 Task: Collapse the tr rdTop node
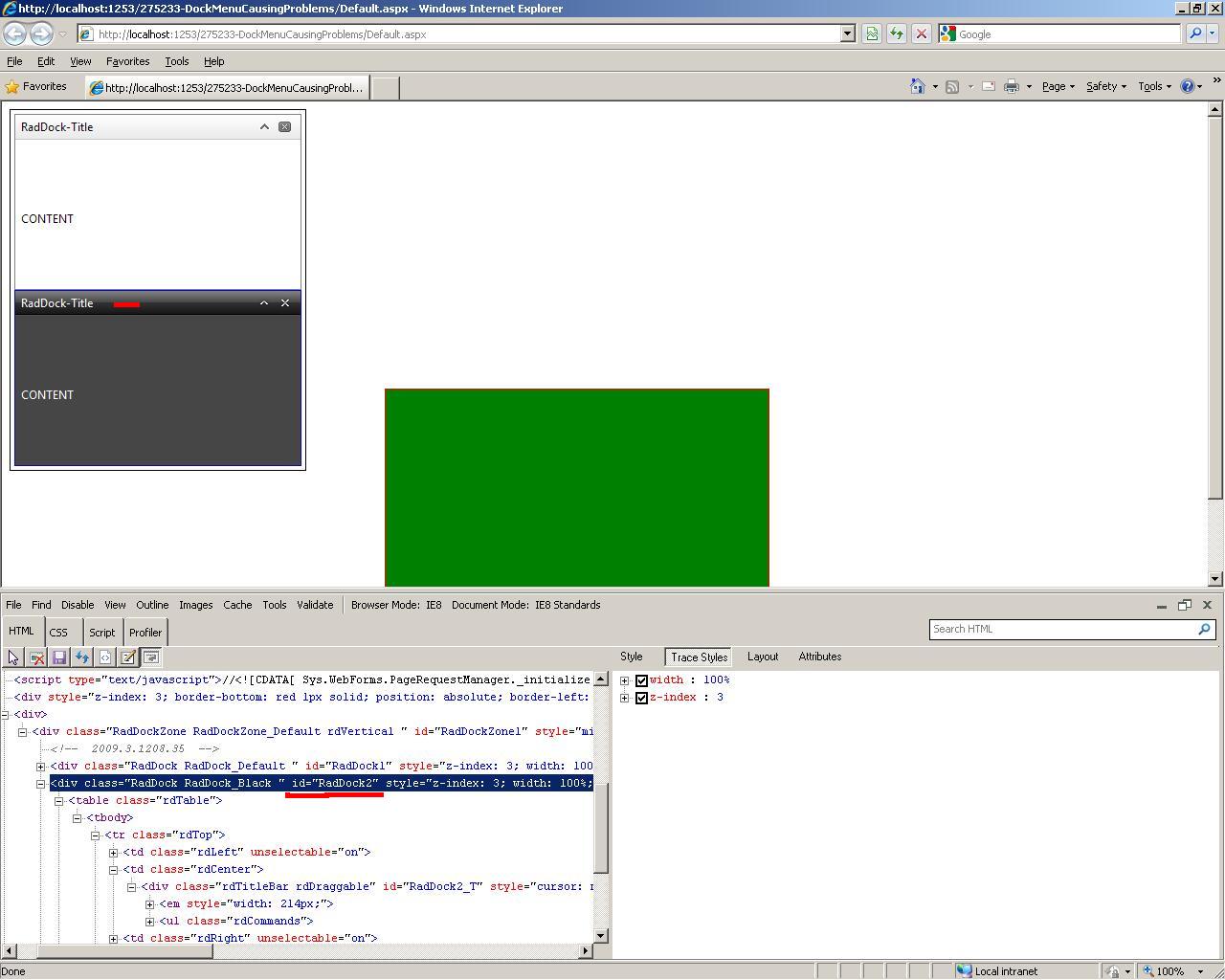(x=96, y=835)
